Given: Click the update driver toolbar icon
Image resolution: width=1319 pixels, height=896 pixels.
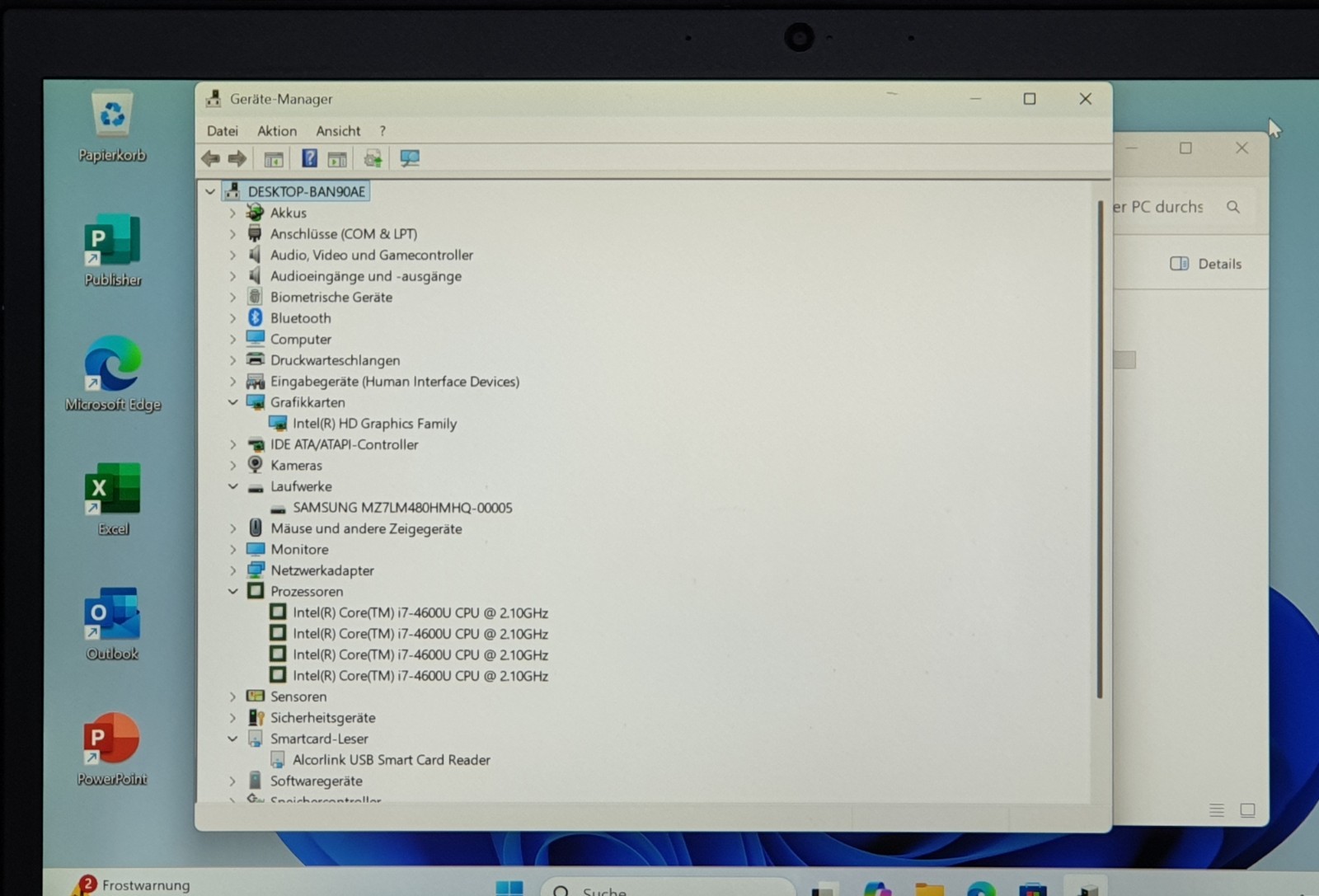Looking at the screenshot, I should point(373,158).
